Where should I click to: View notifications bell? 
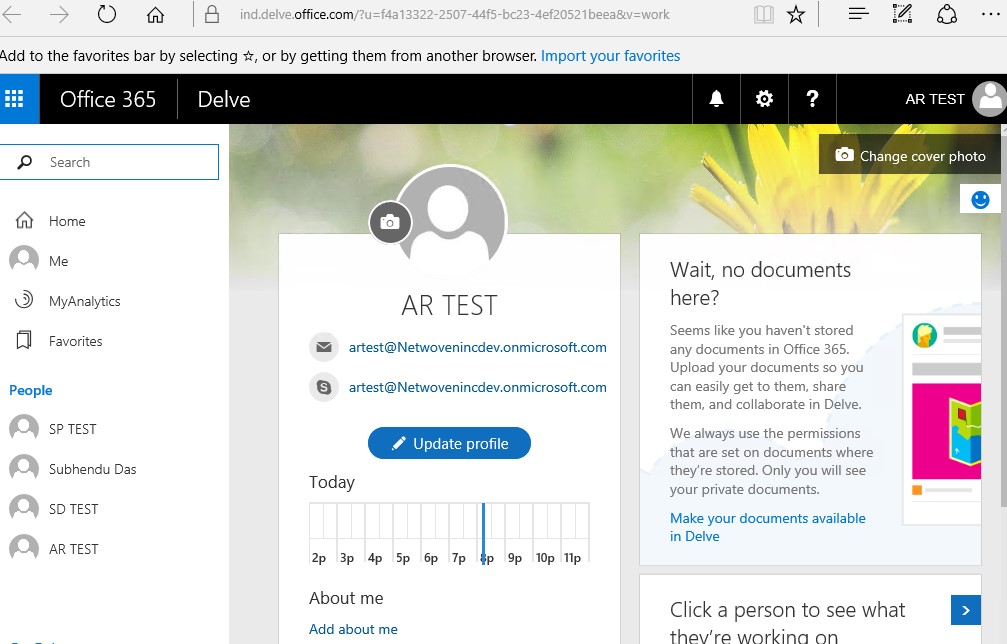716,99
